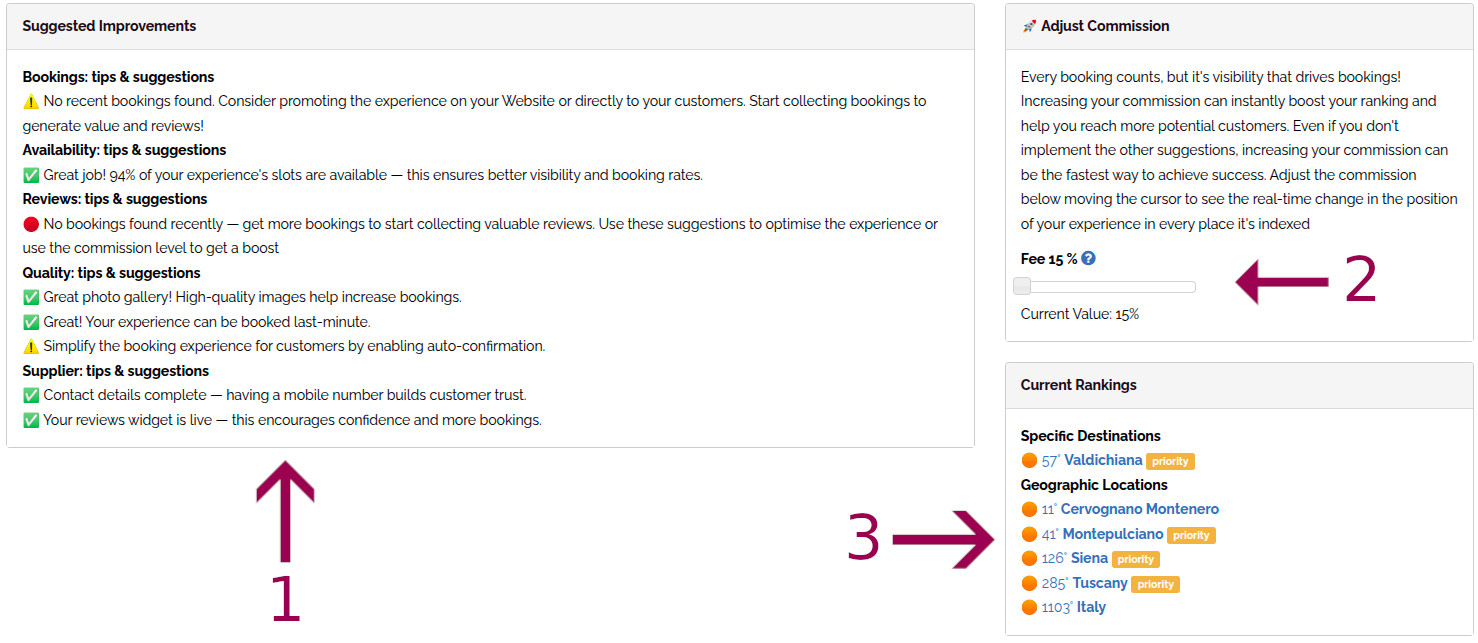Click the green check beside reviews widget message
This screenshot has width=1478, height=643.
pos(31,420)
